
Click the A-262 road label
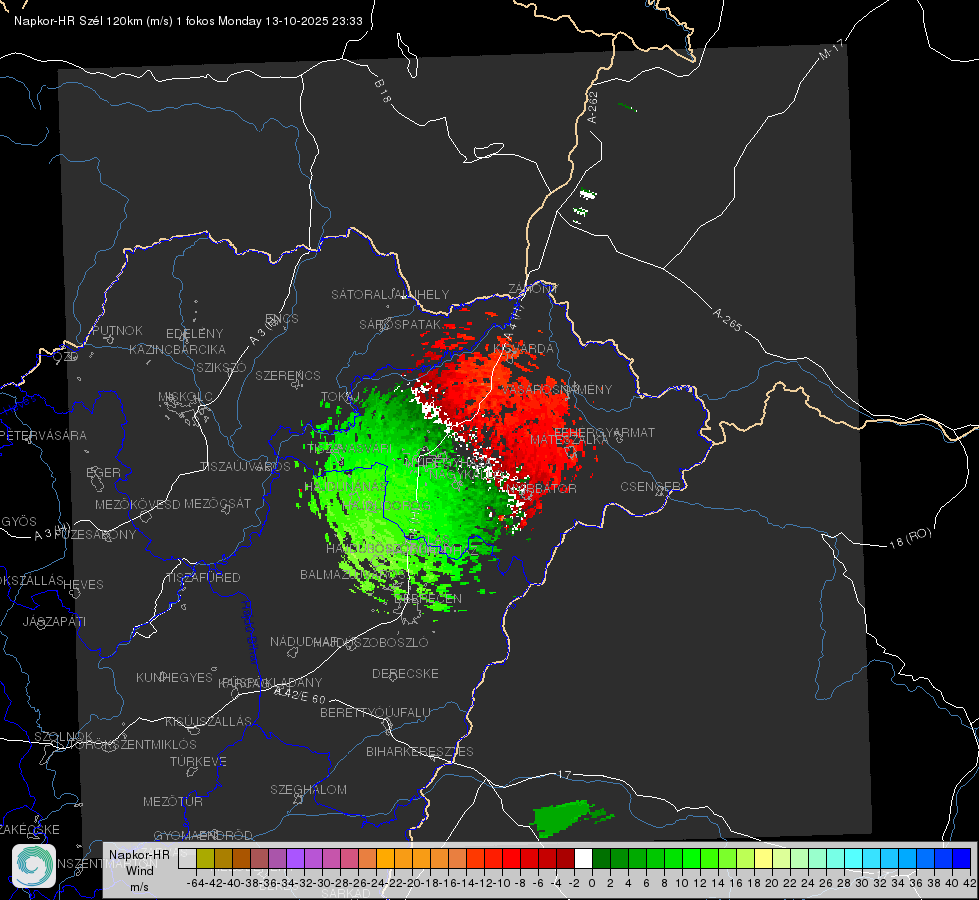593,107
